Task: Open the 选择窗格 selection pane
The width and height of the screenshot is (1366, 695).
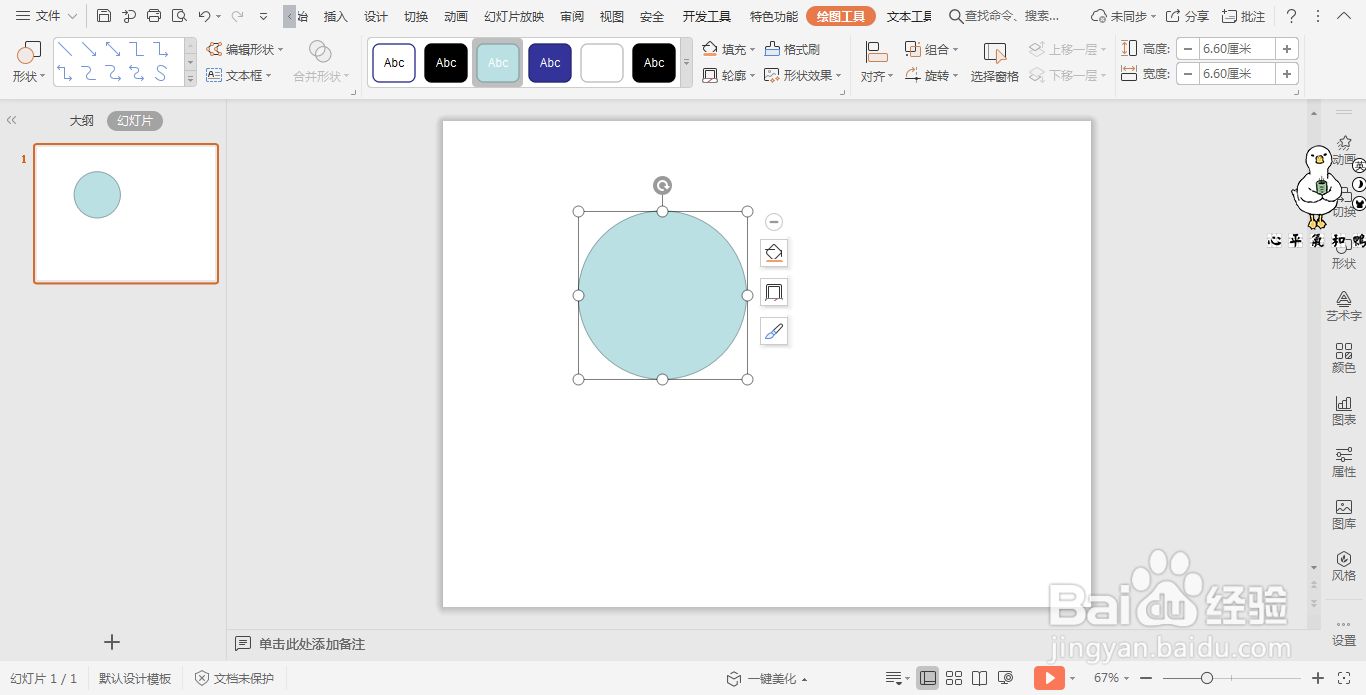Action: pos(995,62)
